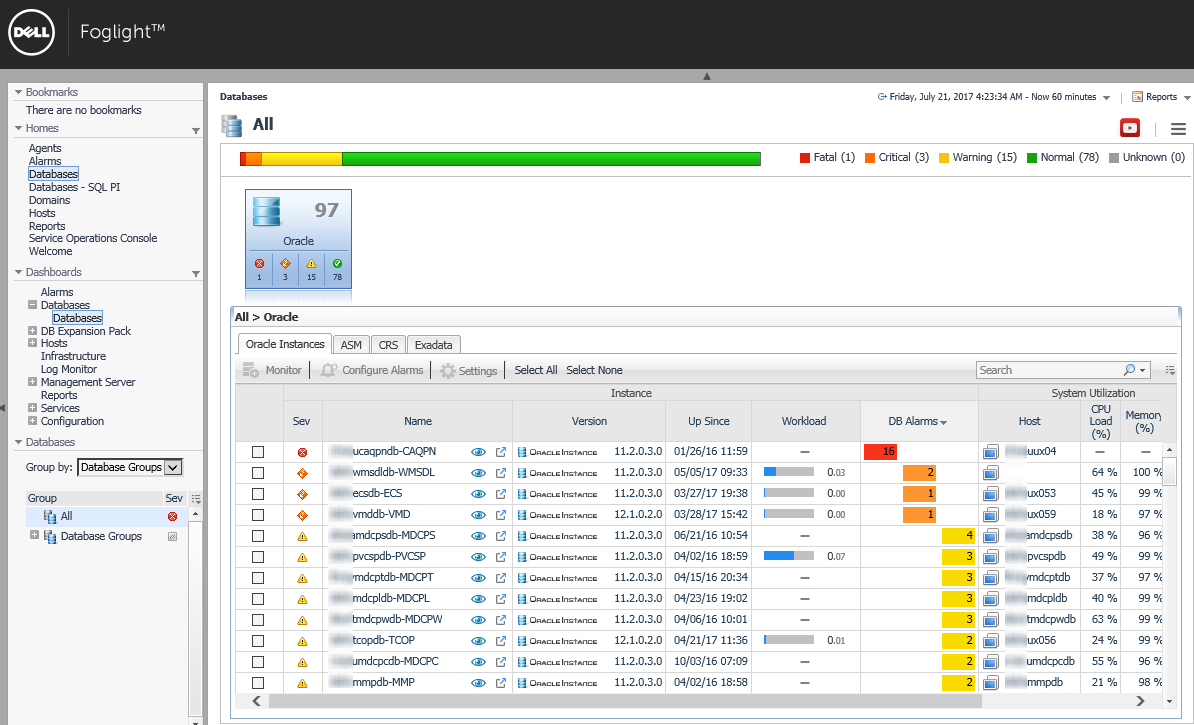
Task: Expand the Management Server node
Action: click(32, 382)
